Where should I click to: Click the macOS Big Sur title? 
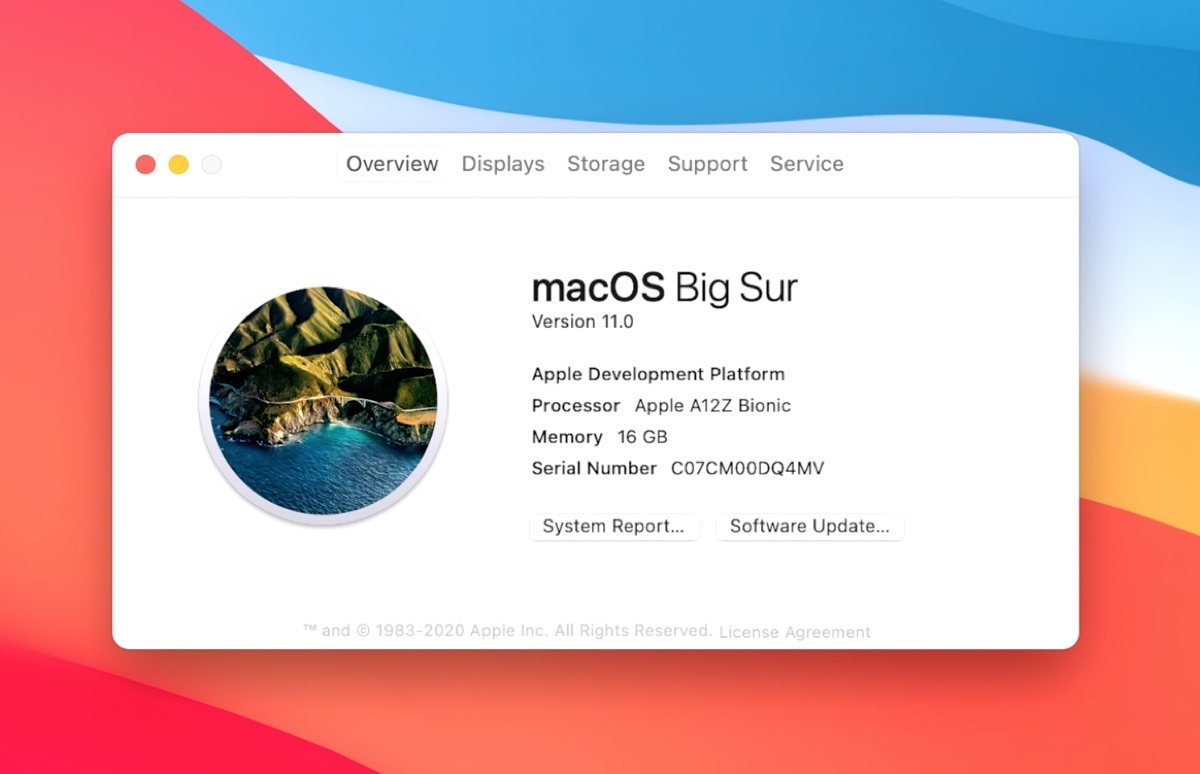(665, 288)
